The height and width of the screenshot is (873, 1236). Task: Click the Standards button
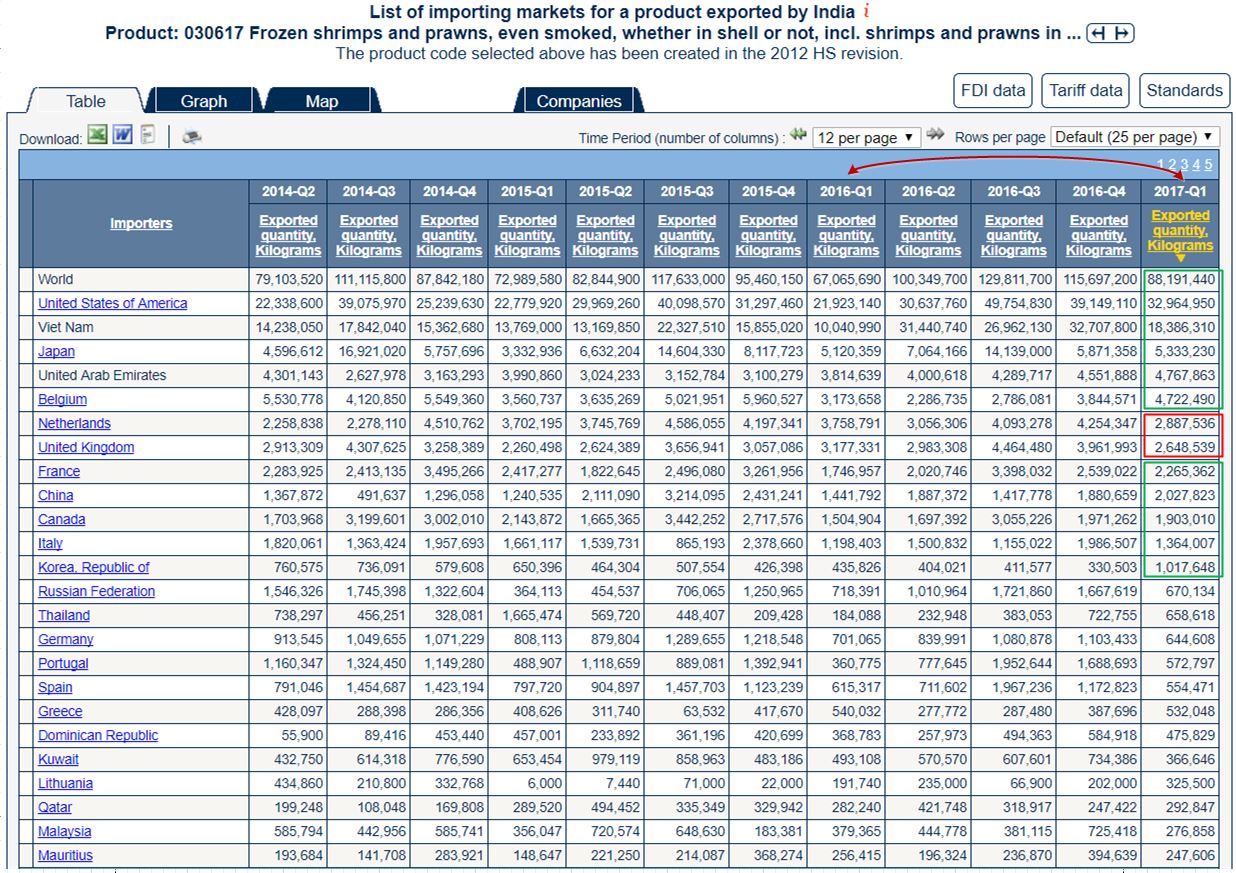pos(1184,90)
